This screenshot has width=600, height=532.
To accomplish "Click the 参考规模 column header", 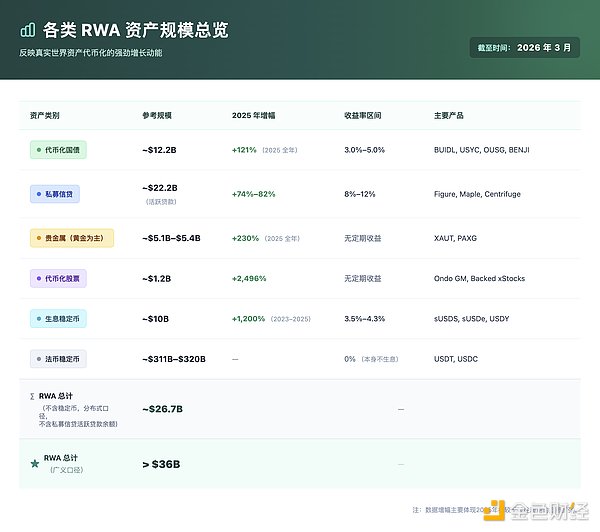I will tap(158, 115).
